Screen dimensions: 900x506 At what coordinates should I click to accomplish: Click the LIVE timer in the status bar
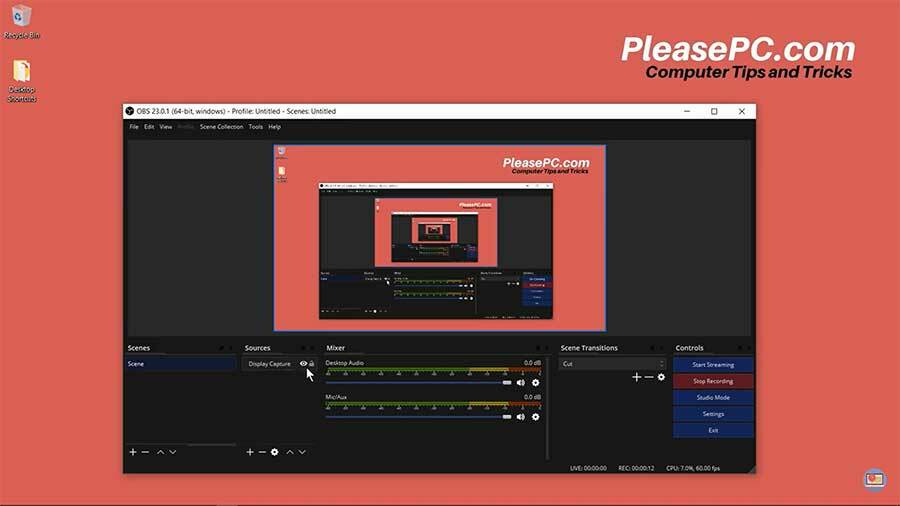[588, 468]
